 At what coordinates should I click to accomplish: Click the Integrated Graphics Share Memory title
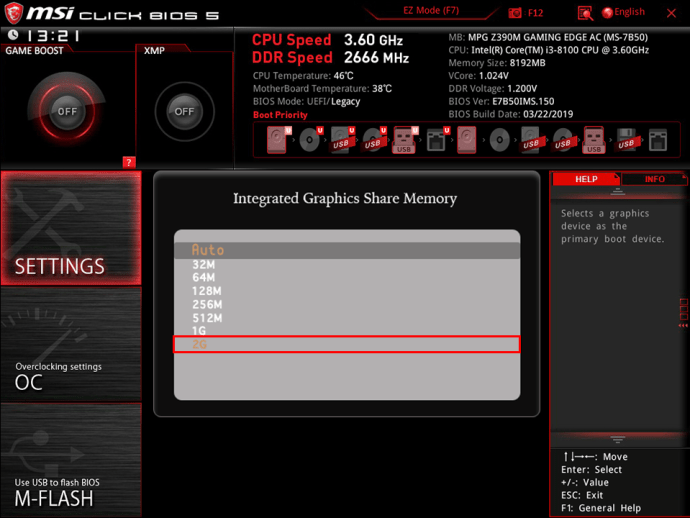point(345,198)
